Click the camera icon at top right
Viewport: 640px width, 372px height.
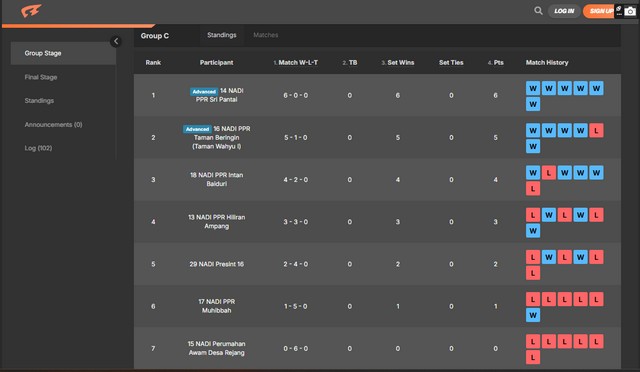(630, 11)
